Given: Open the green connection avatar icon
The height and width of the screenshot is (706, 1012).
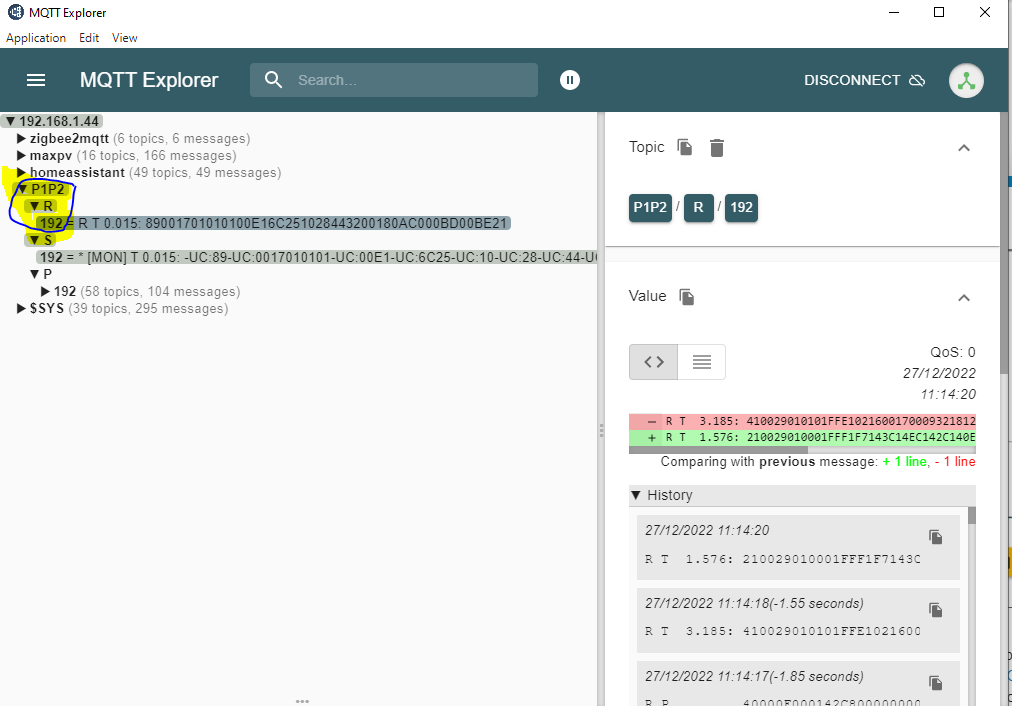Looking at the screenshot, I should (x=966, y=81).
